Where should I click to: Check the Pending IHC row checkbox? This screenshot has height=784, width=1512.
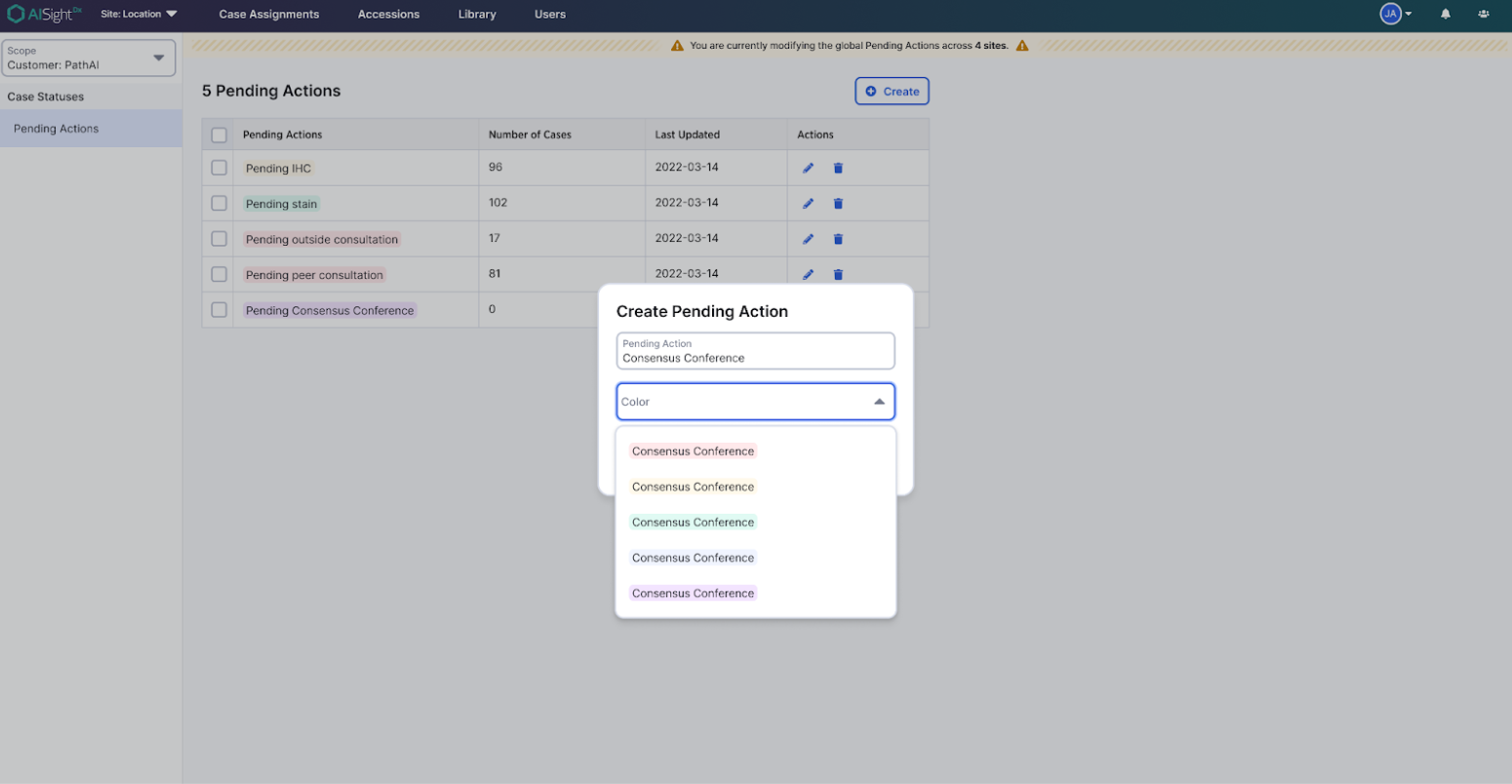tap(219, 168)
